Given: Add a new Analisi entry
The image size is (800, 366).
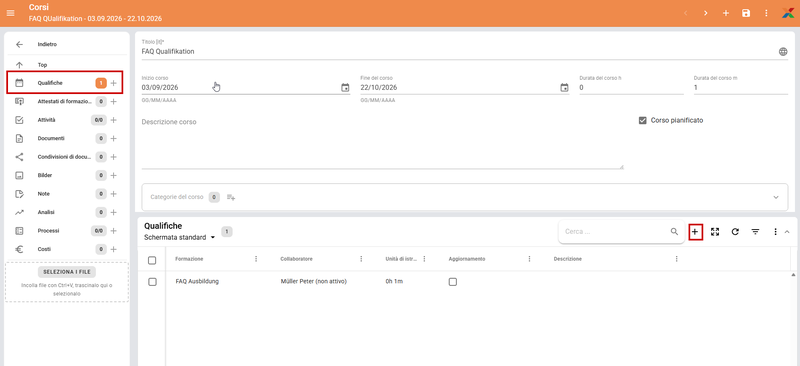Looking at the screenshot, I should [x=114, y=212].
